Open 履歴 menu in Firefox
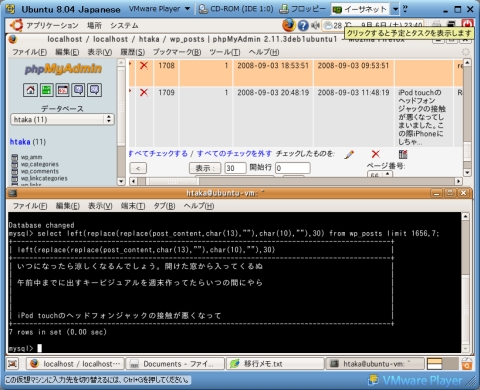The image size is (480, 390). [132, 52]
